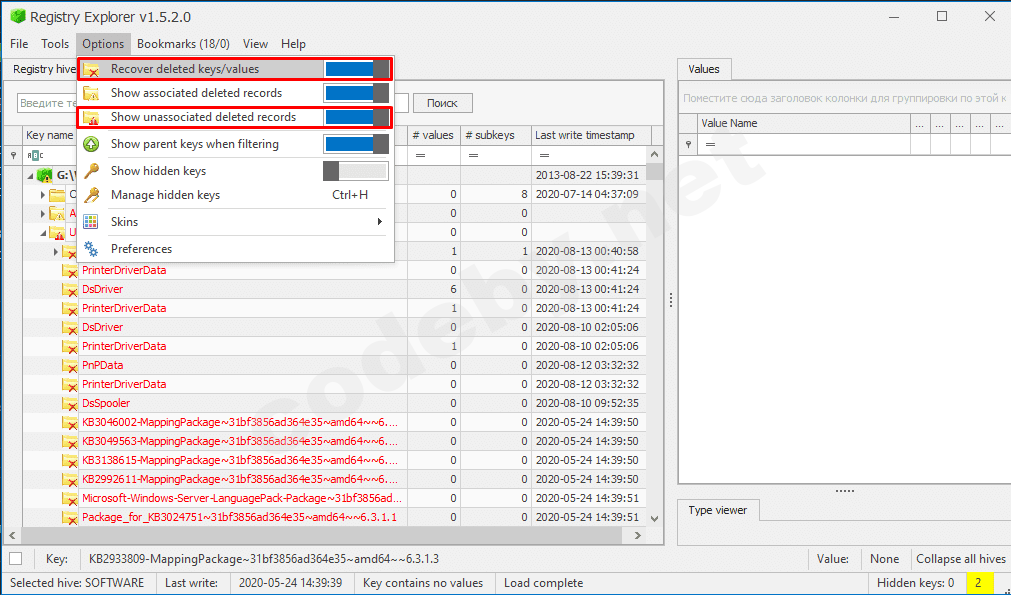
Task: Click the Registry Explorer green cube icon
Action: 17,17
